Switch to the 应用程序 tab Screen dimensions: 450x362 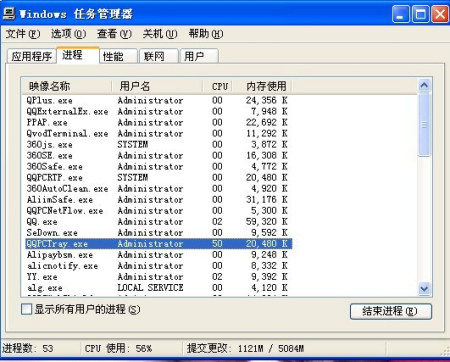click(x=32, y=56)
